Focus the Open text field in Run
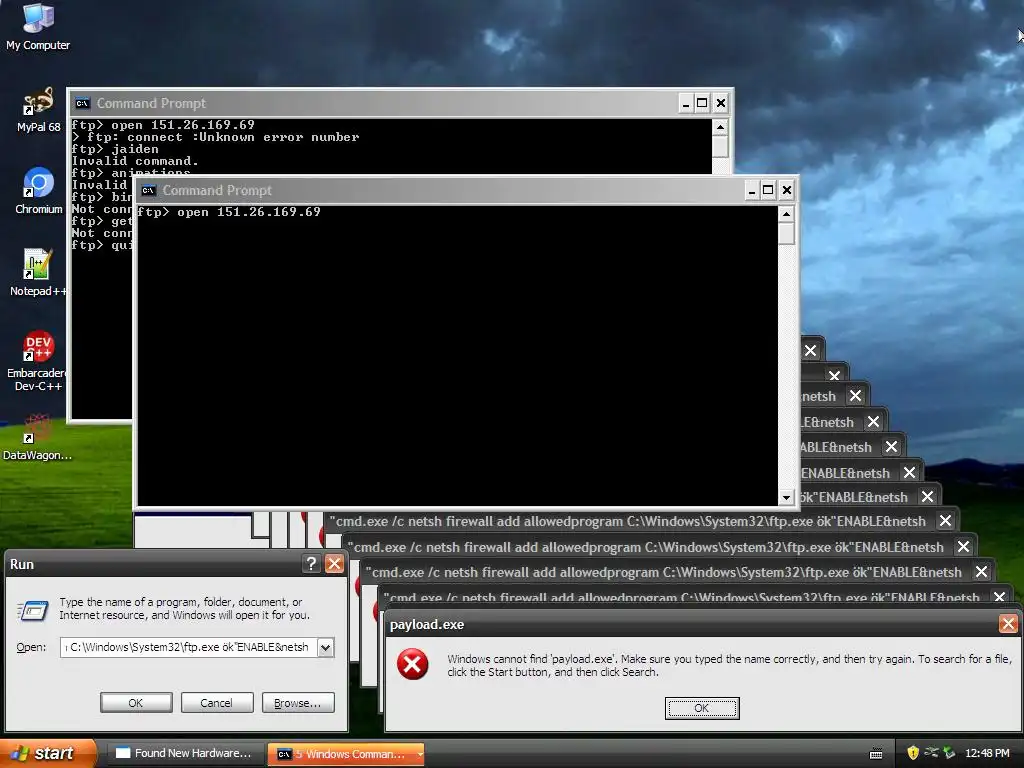Screen dimensions: 1024x768 pos(189,647)
